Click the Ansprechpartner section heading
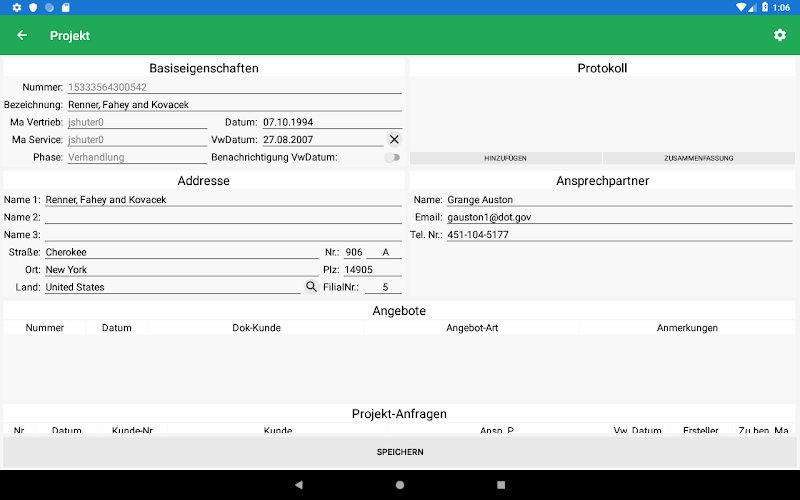Image resolution: width=800 pixels, height=500 pixels. coord(603,181)
